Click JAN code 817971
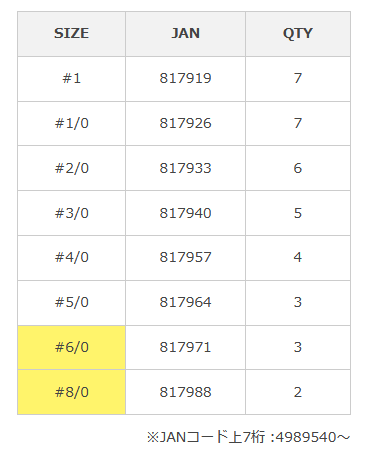The width and height of the screenshot is (368, 455). point(185,348)
